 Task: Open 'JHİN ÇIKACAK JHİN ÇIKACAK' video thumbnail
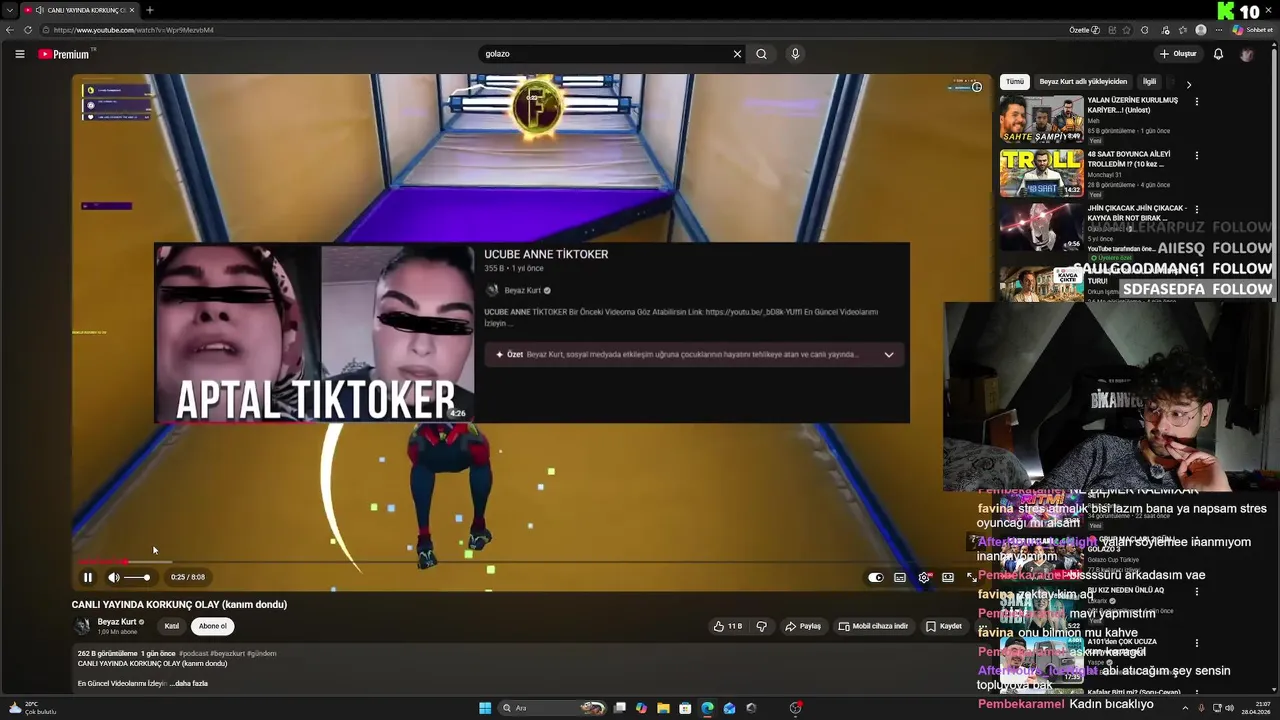[1042, 227]
